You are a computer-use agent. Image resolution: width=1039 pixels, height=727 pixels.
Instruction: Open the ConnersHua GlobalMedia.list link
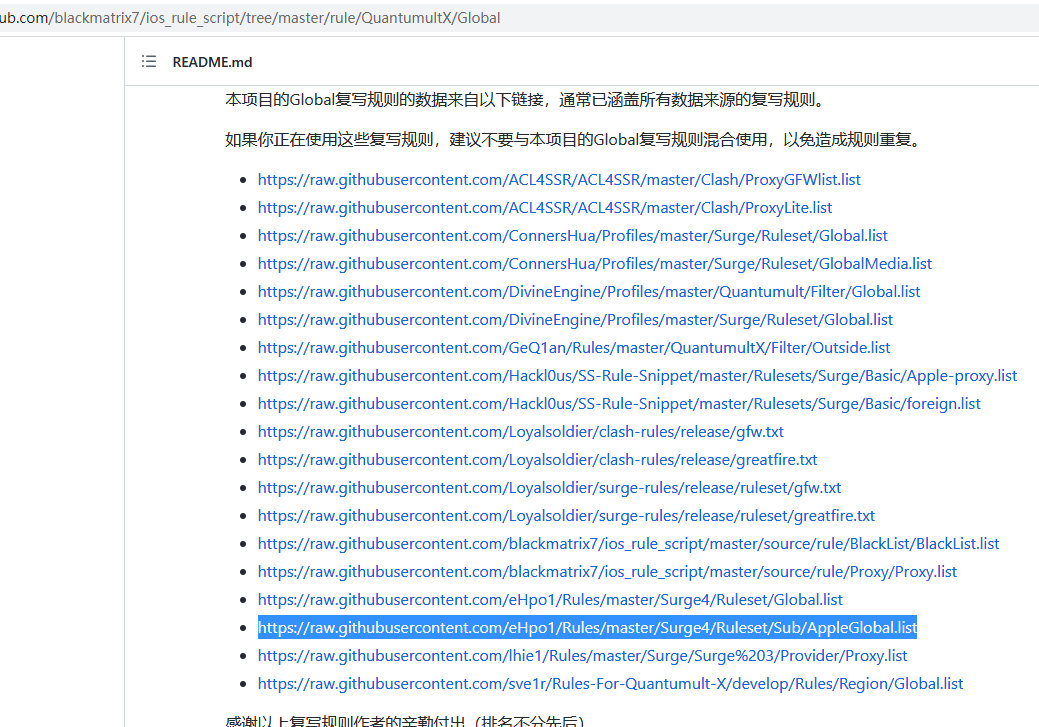(594, 263)
